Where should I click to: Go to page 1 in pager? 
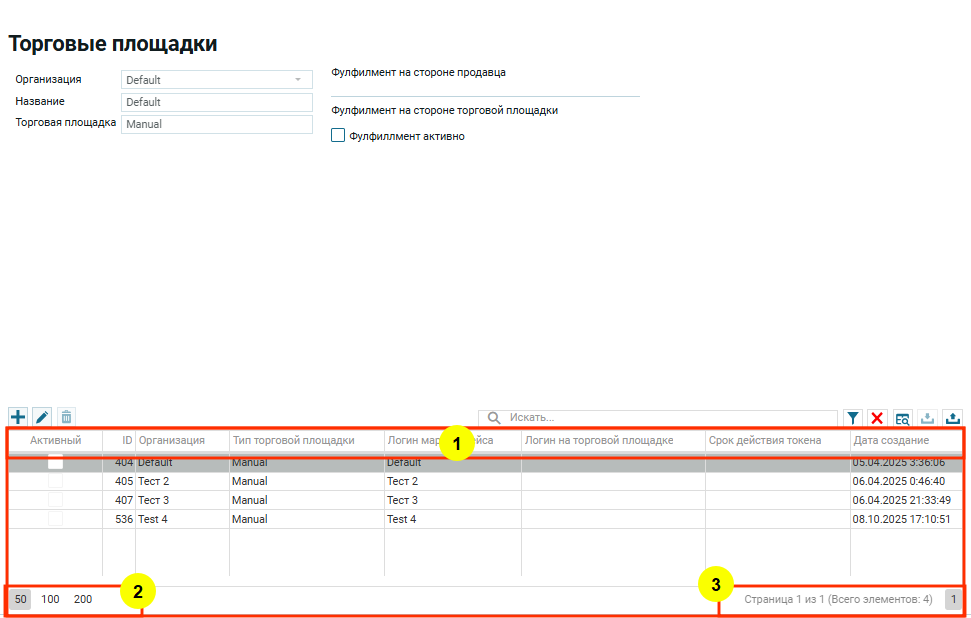point(954,599)
